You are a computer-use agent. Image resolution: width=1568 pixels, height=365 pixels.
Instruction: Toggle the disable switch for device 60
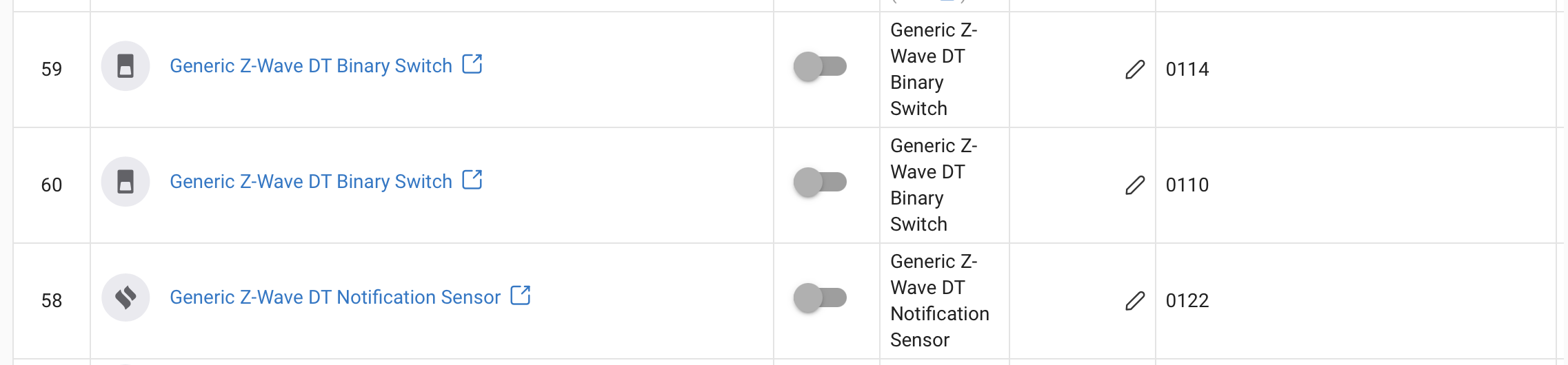point(820,182)
